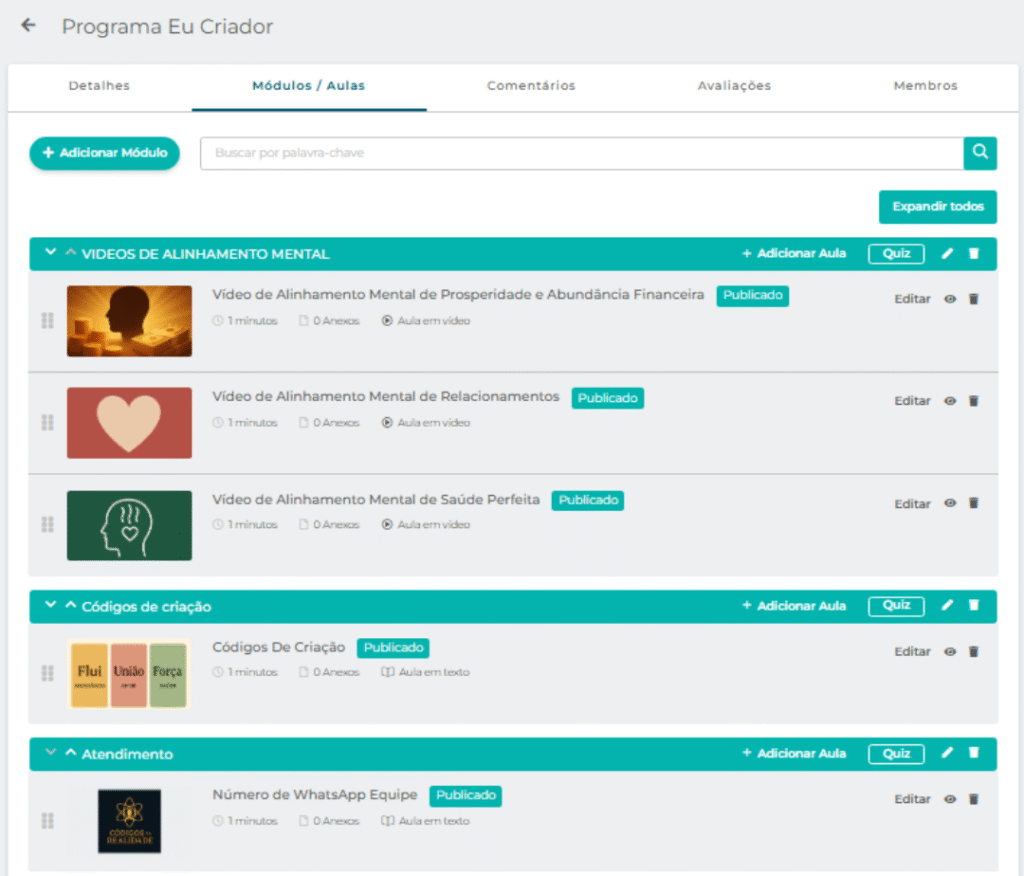1024x876 pixels.
Task: Click trash icon for Vídeo de Relacionamentos lesson
Action: [974, 401]
